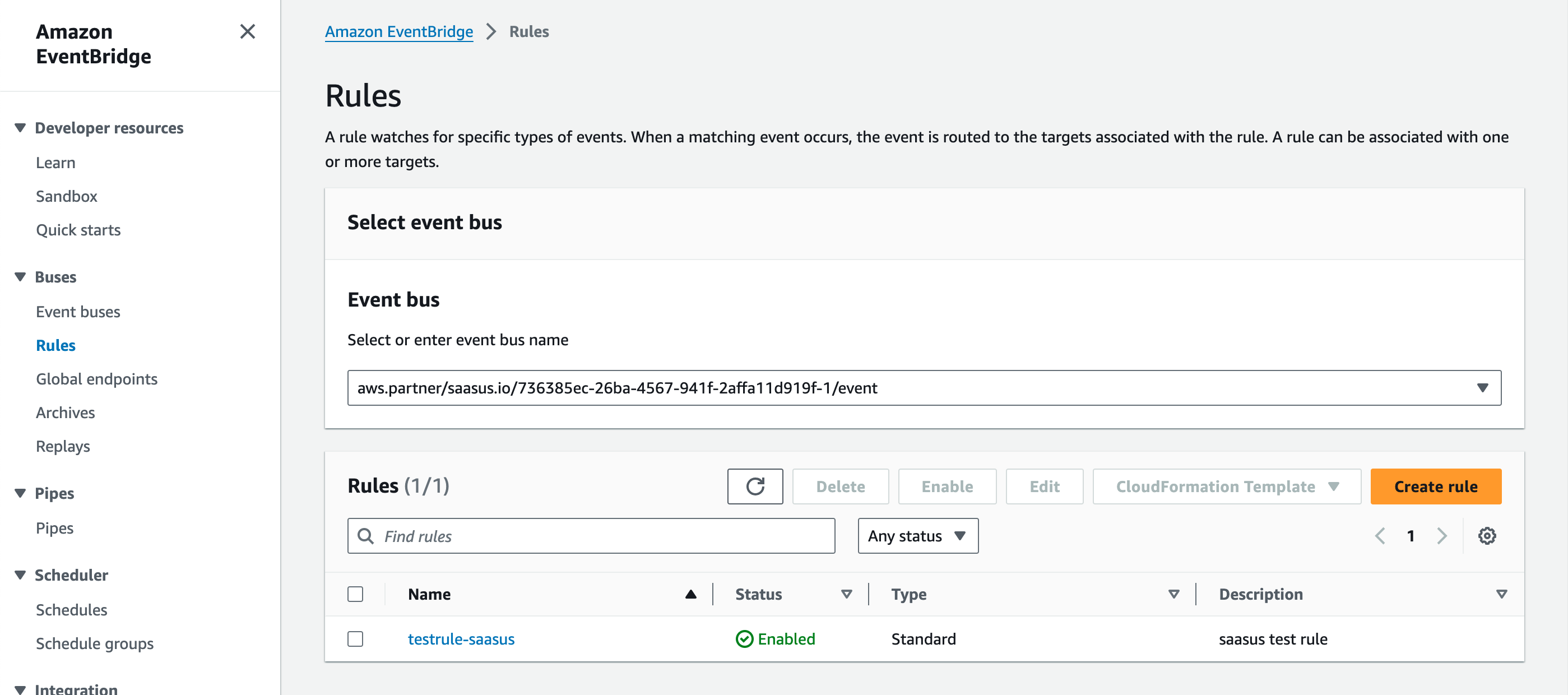
Task: Open the event bus name dropdown
Action: click(924, 388)
